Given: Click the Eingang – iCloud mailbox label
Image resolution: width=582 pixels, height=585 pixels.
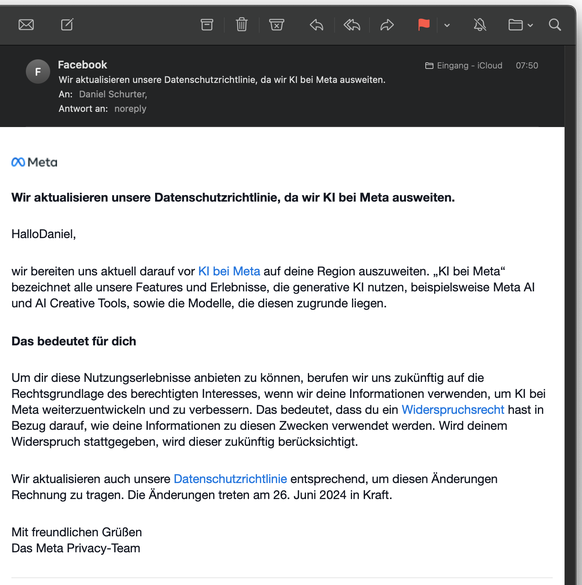Looking at the screenshot, I should [464, 66].
